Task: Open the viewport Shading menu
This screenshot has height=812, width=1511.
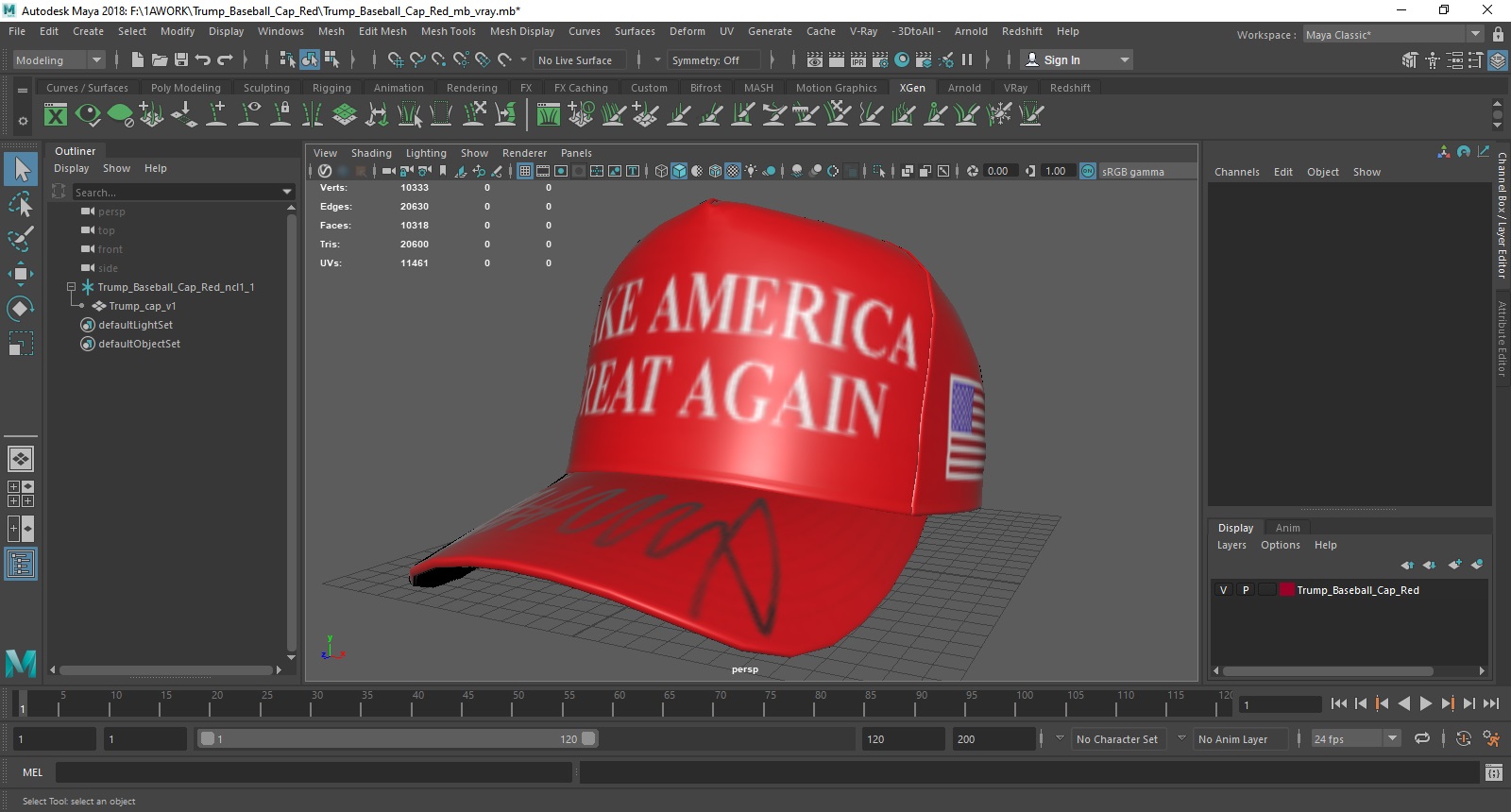Action: point(371,153)
